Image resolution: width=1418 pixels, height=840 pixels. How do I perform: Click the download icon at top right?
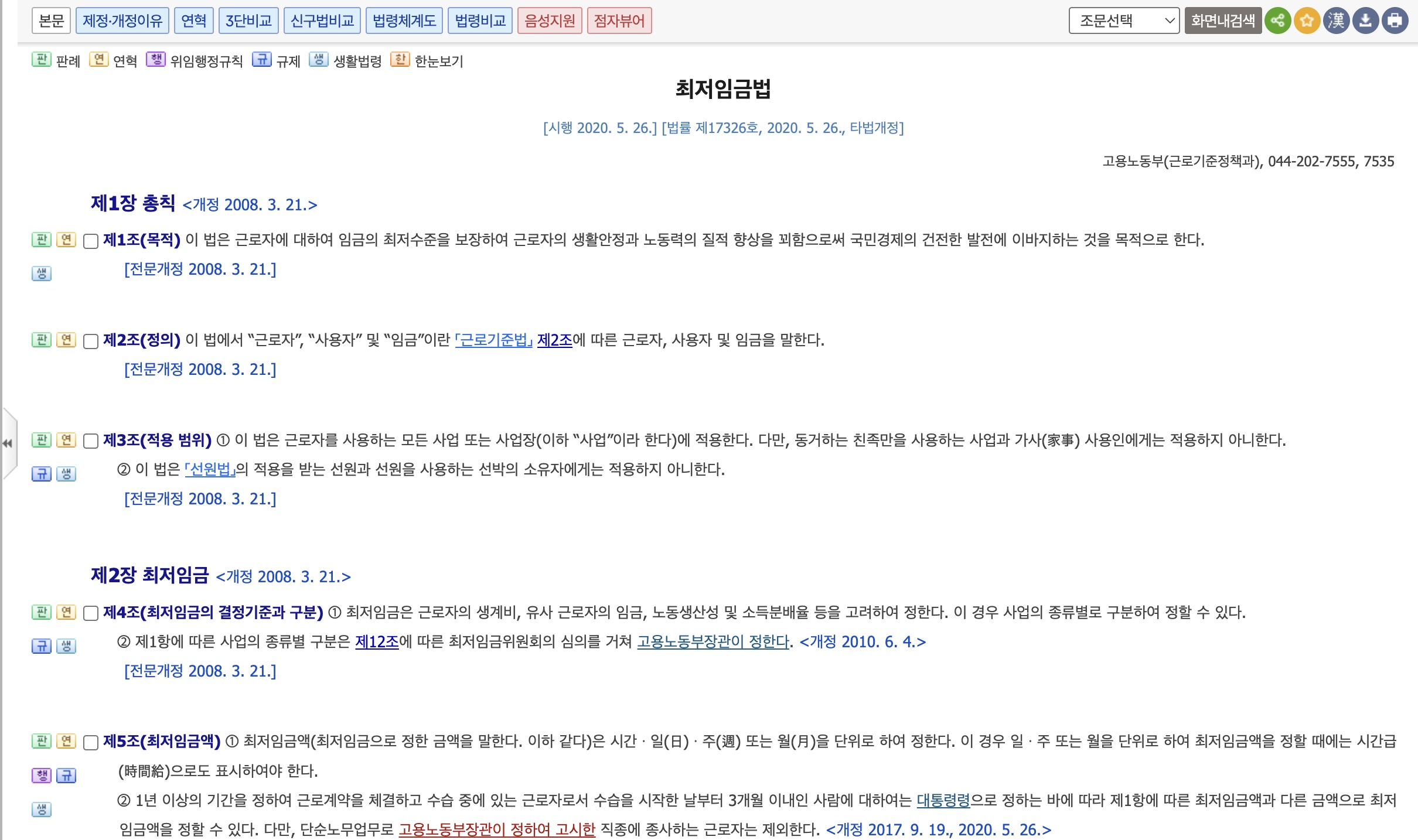click(1366, 21)
